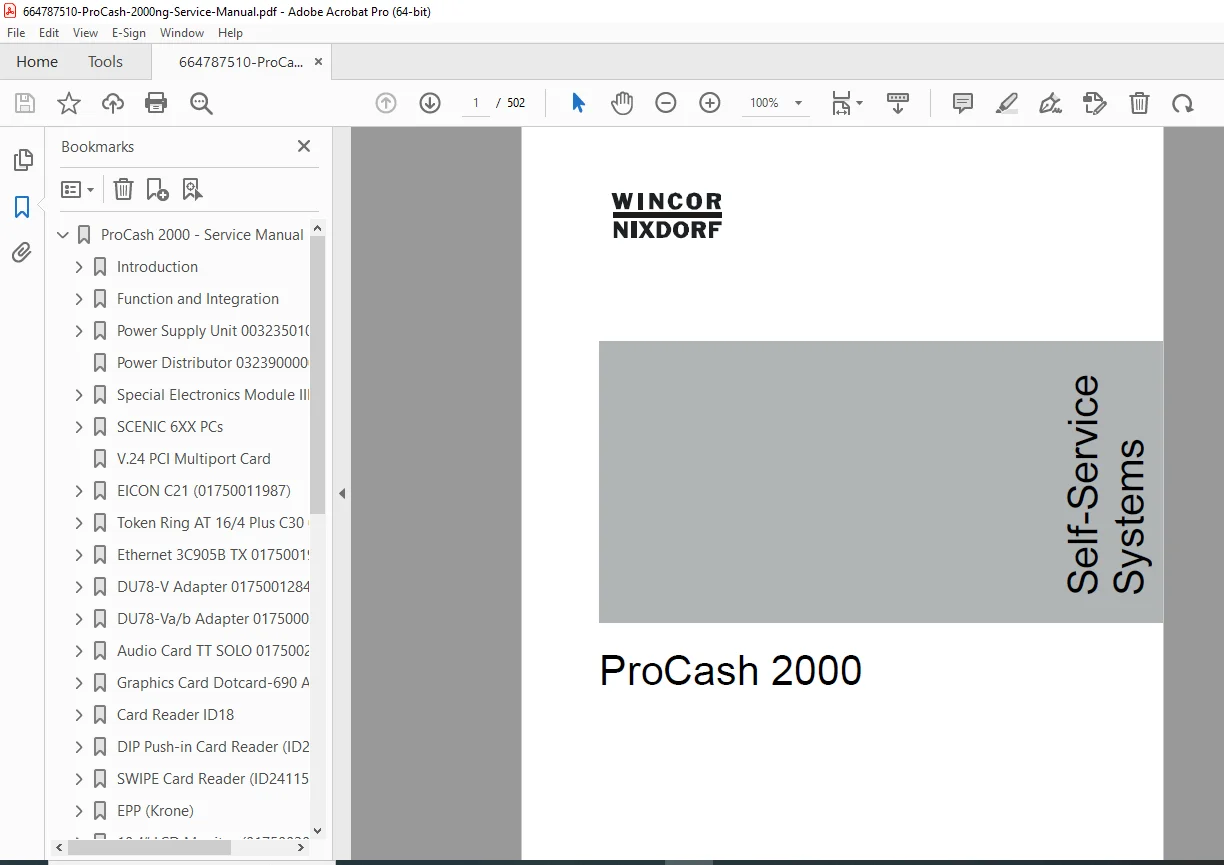Delete selected bookmark trash icon
The image size is (1224, 865).
point(123,189)
